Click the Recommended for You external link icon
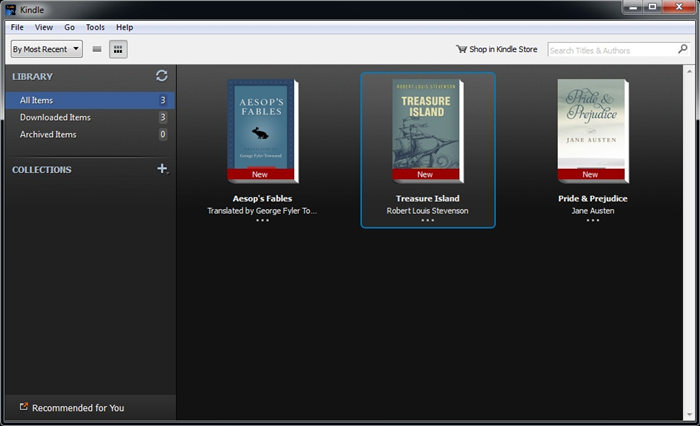Viewport: 700px width, 426px height. (x=24, y=407)
